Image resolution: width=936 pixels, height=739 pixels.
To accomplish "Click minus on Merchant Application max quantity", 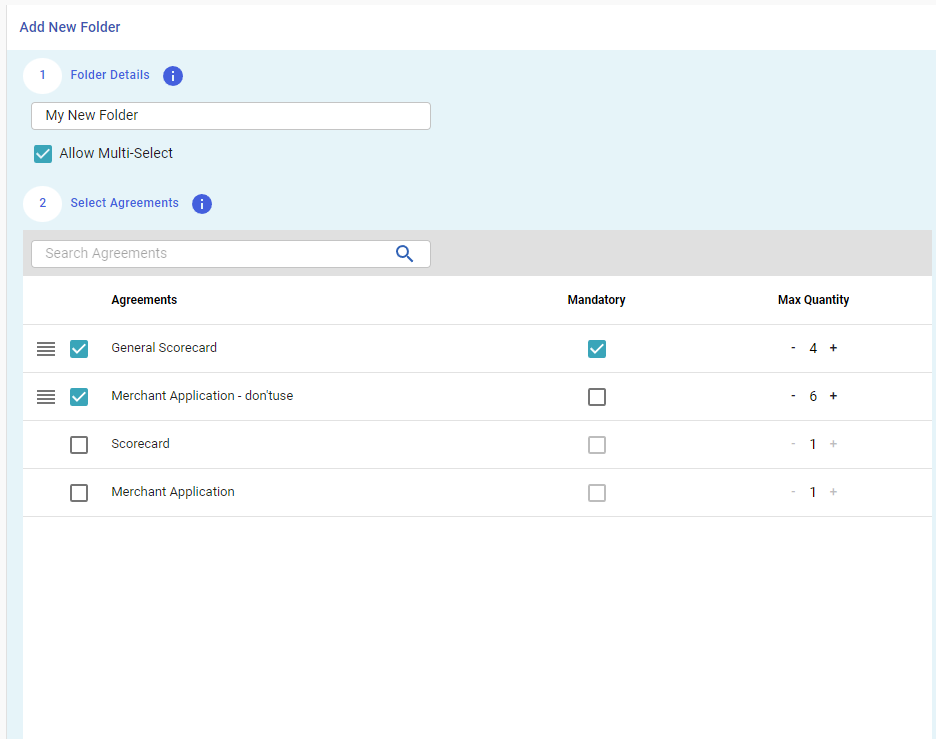I will [x=793, y=492].
